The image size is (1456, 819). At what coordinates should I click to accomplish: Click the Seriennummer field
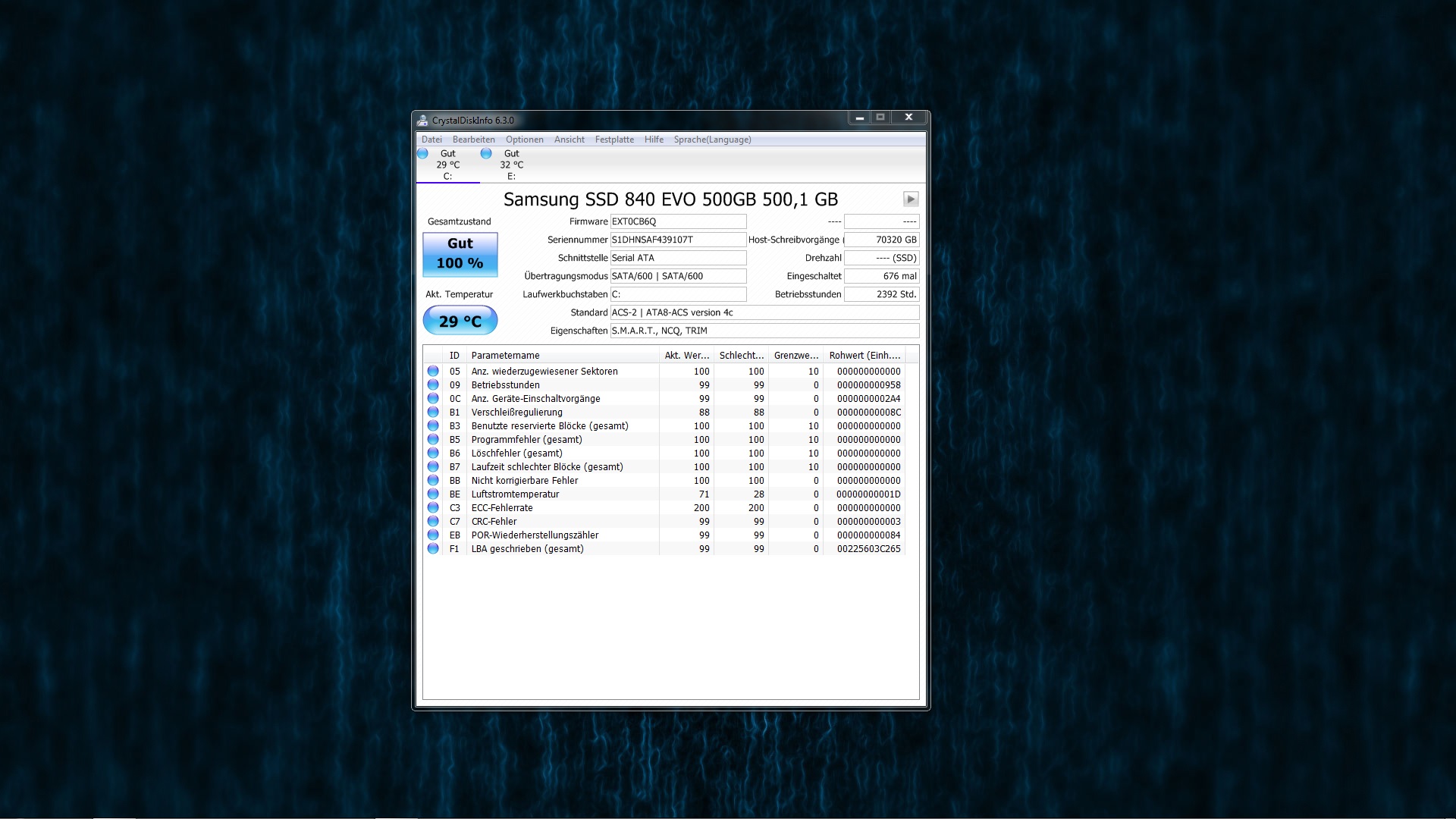pyautogui.click(x=678, y=240)
